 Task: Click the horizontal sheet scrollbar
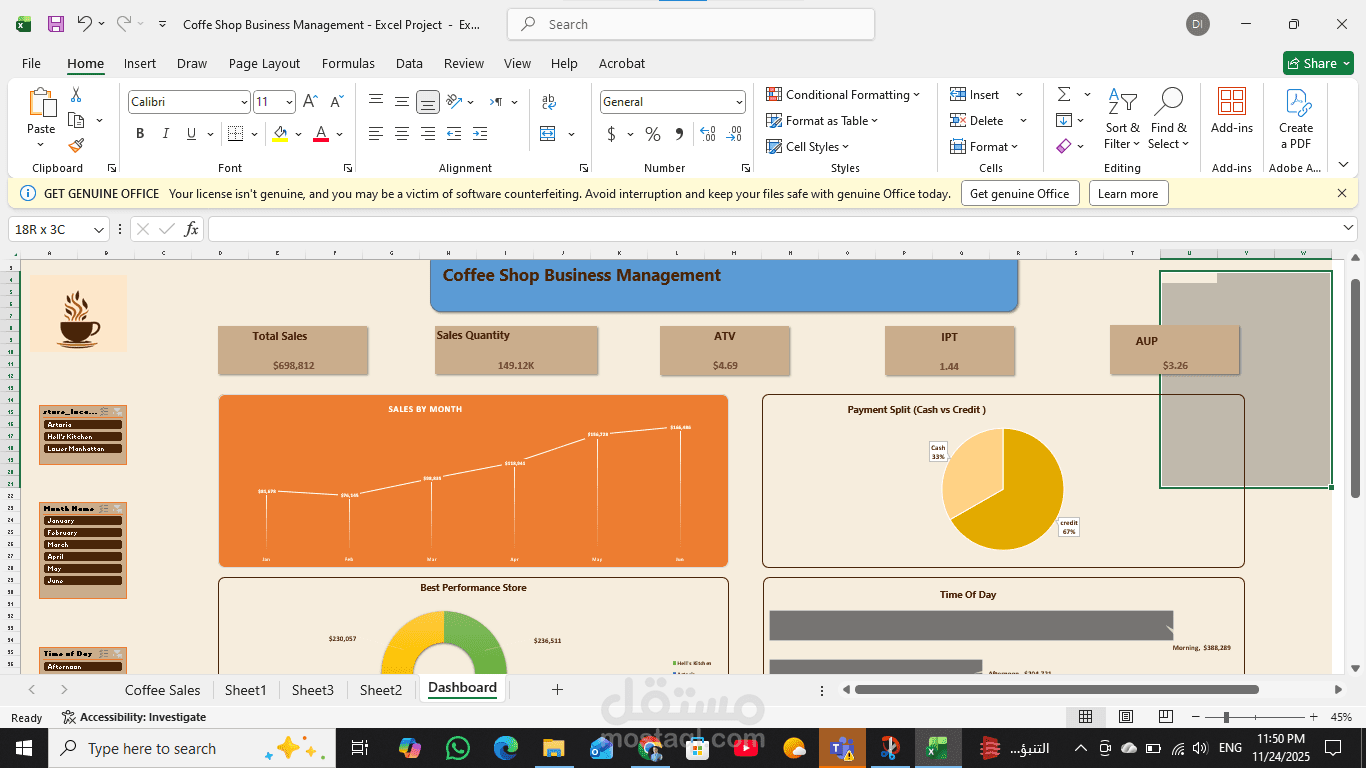(1056, 689)
